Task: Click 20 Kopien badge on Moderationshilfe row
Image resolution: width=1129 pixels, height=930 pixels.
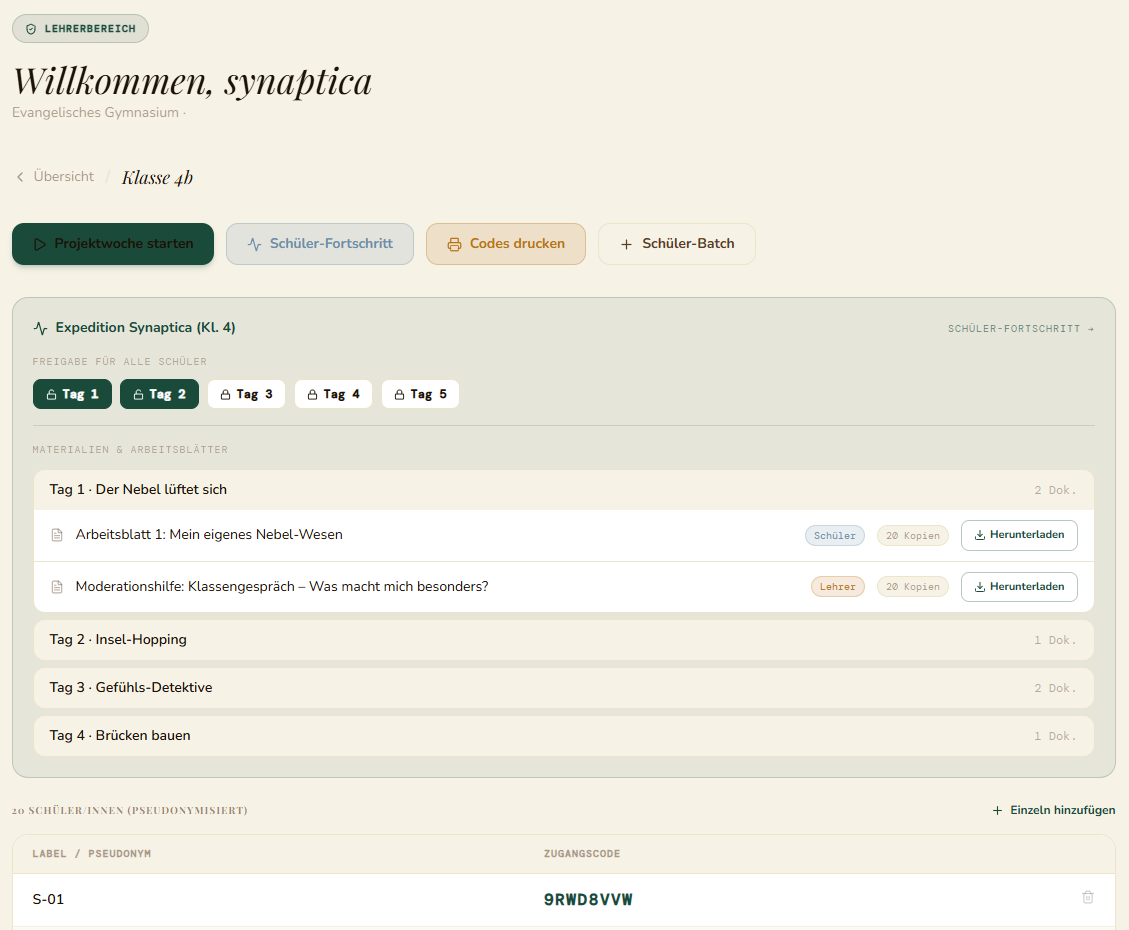Action: tap(913, 587)
